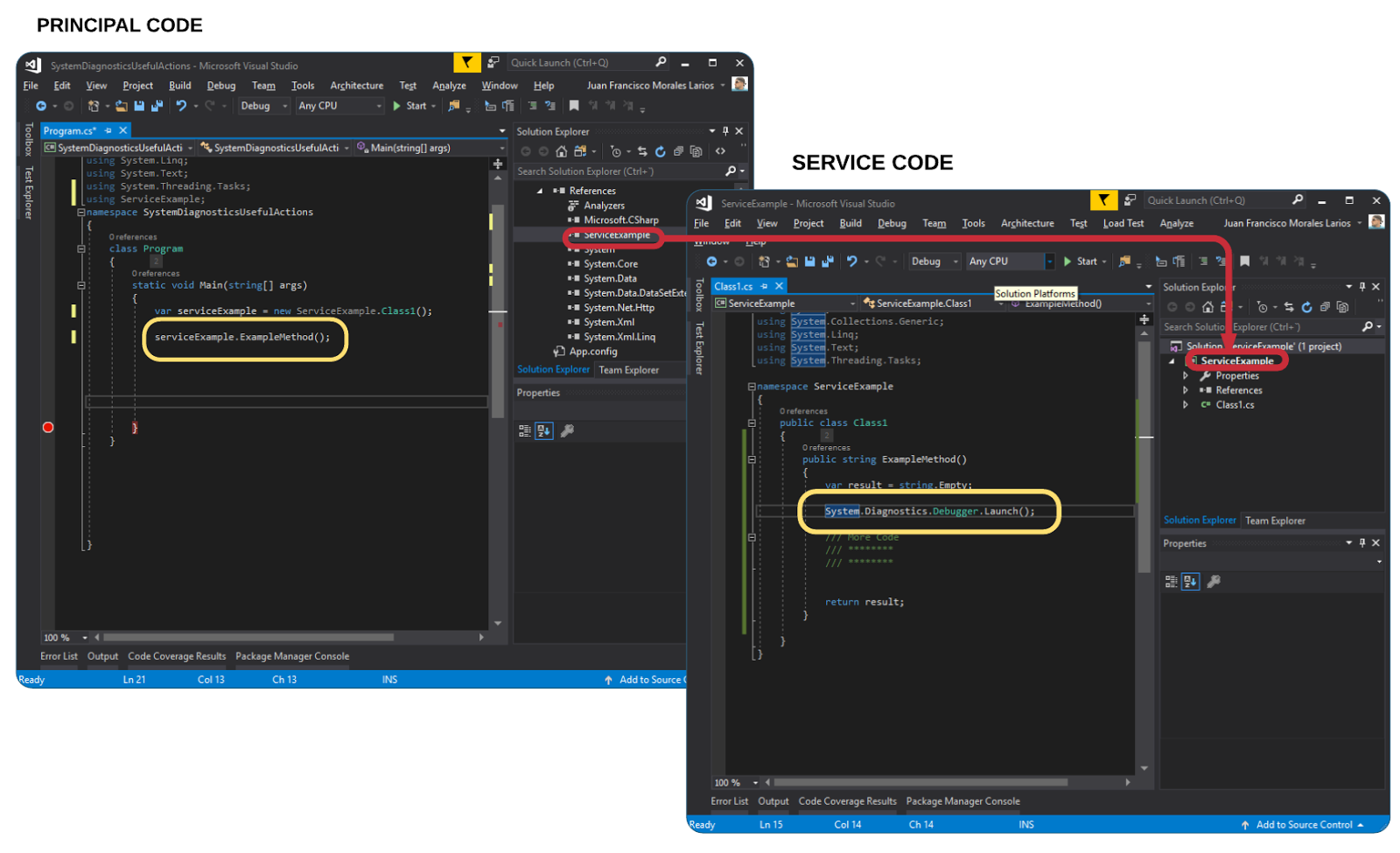Expand the References node in Service Solution Explorer
The height and width of the screenshot is (853, 1400).
click(1186, 390)
